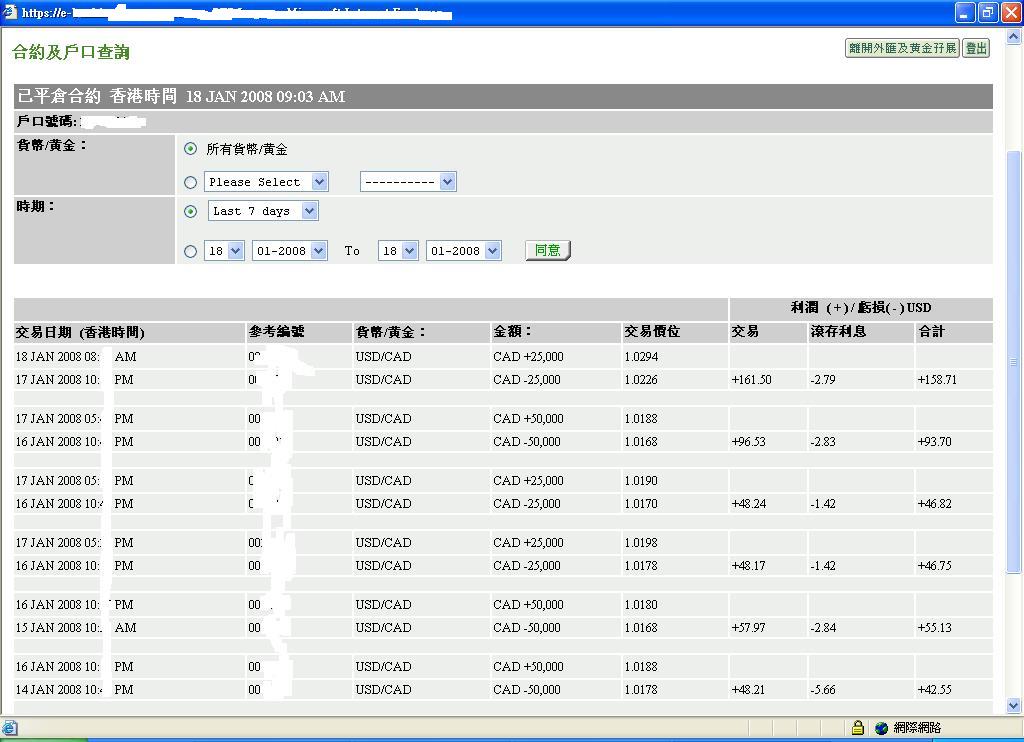Click the interest value -2.79
The image size is (1024, 742).
[x=822, y=379]
